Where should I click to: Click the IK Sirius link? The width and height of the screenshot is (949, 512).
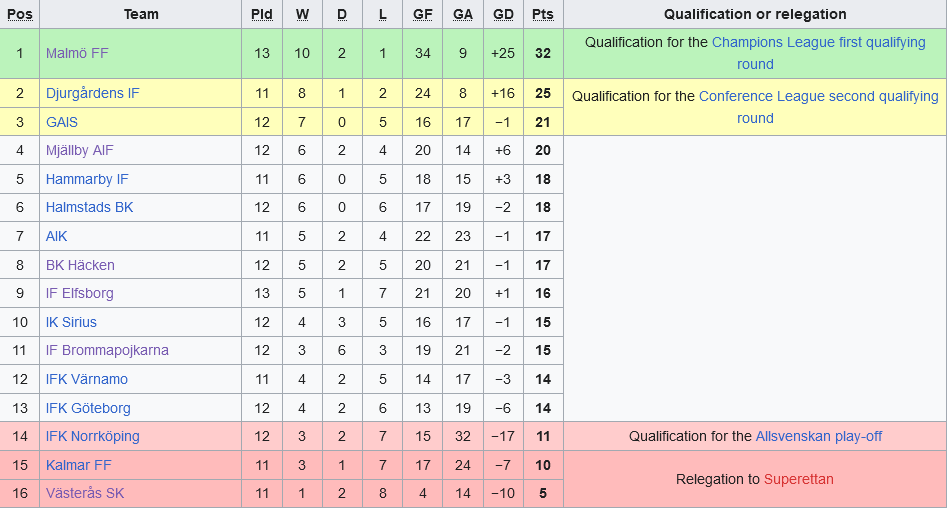click(73, 322)
